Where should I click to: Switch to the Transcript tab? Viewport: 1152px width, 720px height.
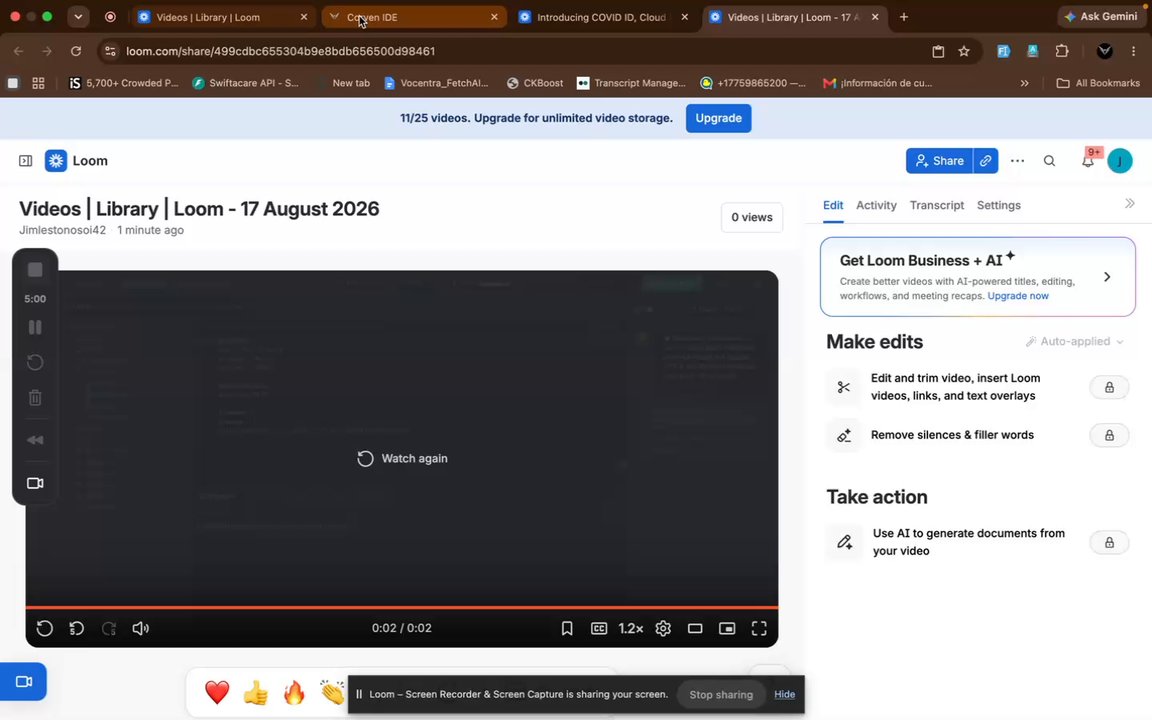pyautogui.click(x=937, y=205)
